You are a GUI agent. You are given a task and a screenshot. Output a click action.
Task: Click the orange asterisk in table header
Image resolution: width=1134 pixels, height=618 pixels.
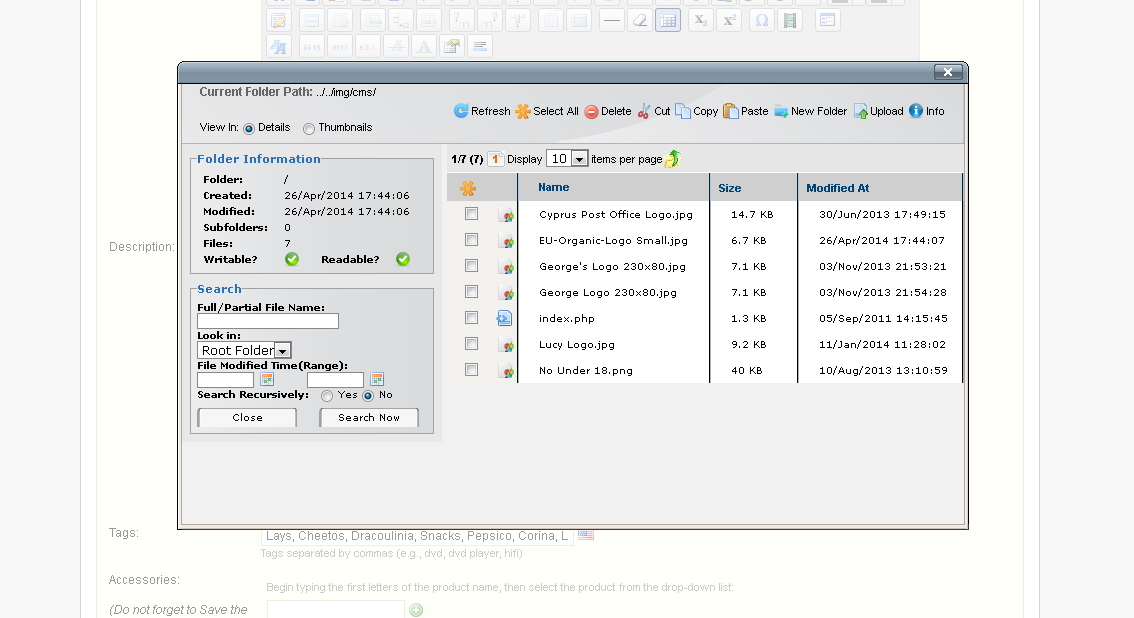[x=468, y=189]
